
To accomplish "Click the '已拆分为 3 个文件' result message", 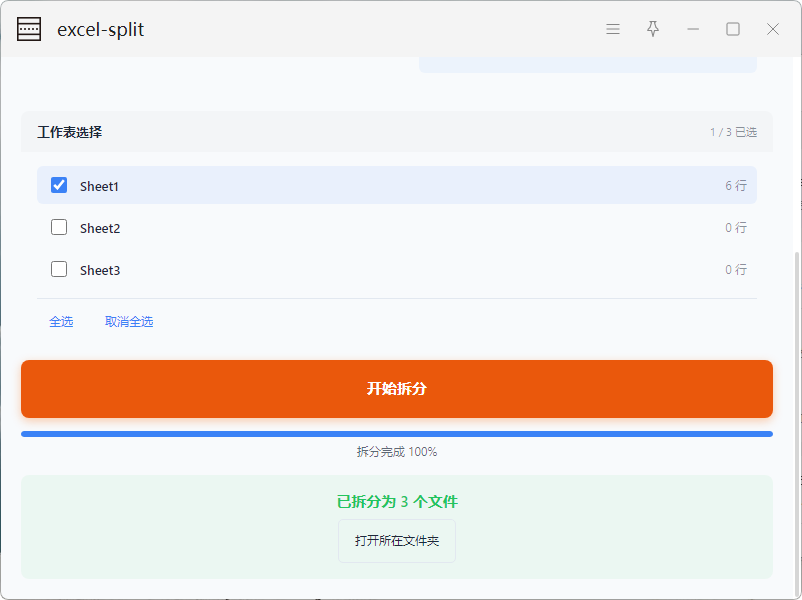I will [397, 501].
